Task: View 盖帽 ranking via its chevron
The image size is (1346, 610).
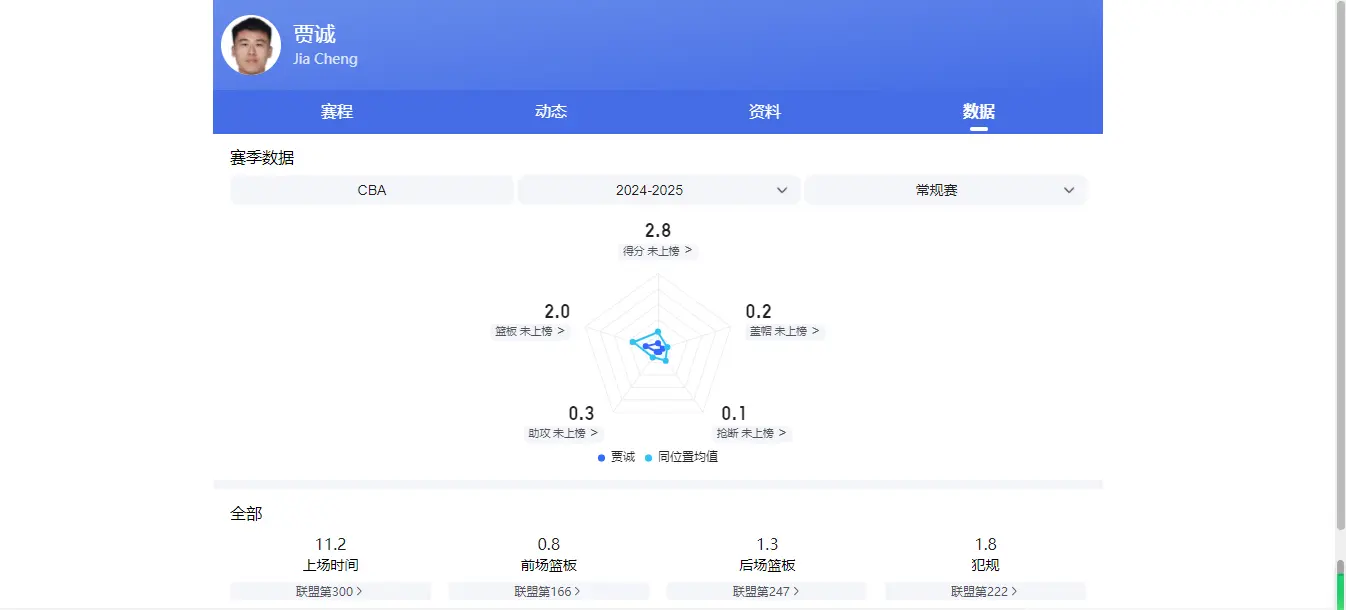Action: pyautogui.click(x=785, y=331)
